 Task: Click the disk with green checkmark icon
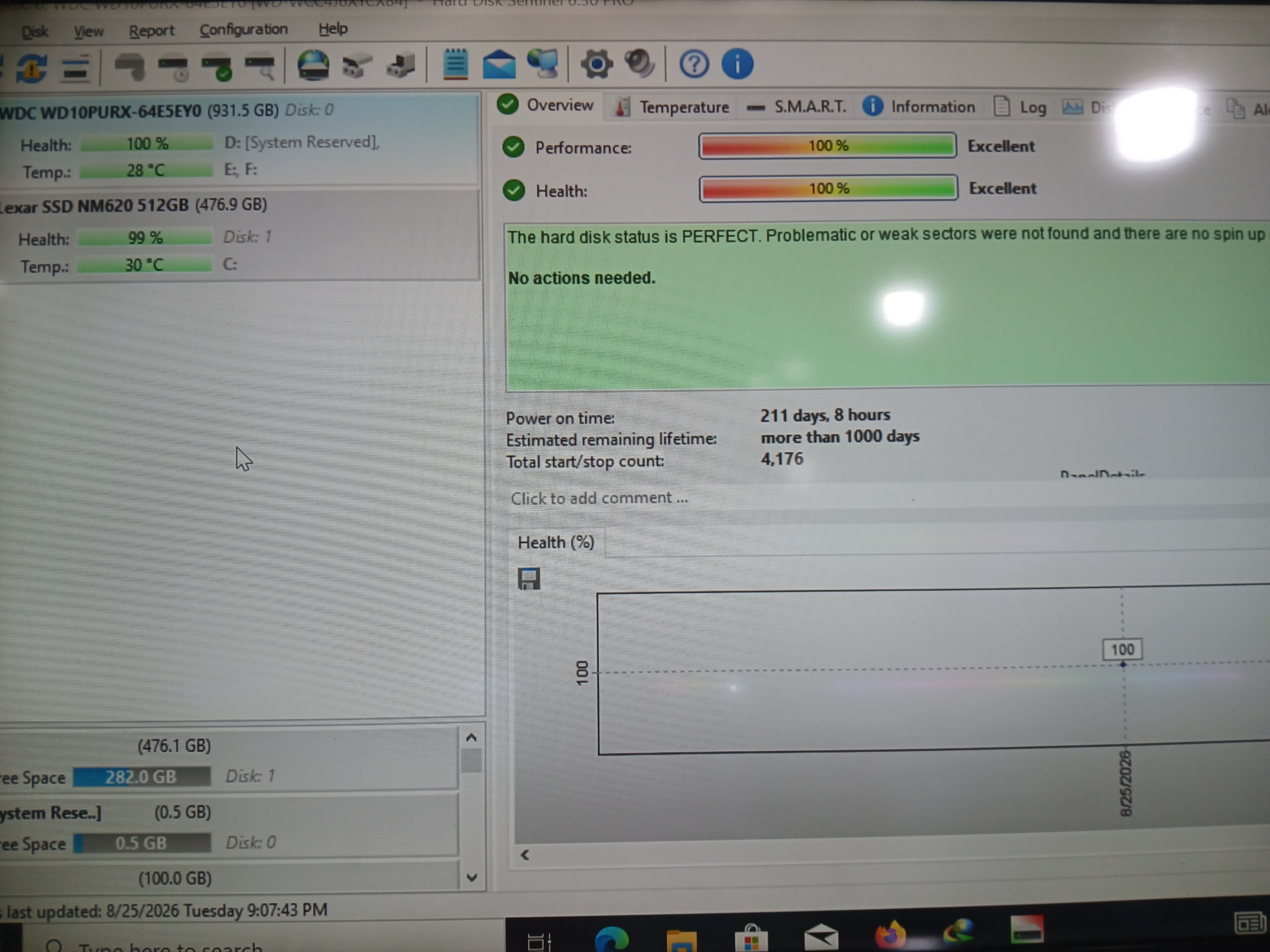click(217, 67)
